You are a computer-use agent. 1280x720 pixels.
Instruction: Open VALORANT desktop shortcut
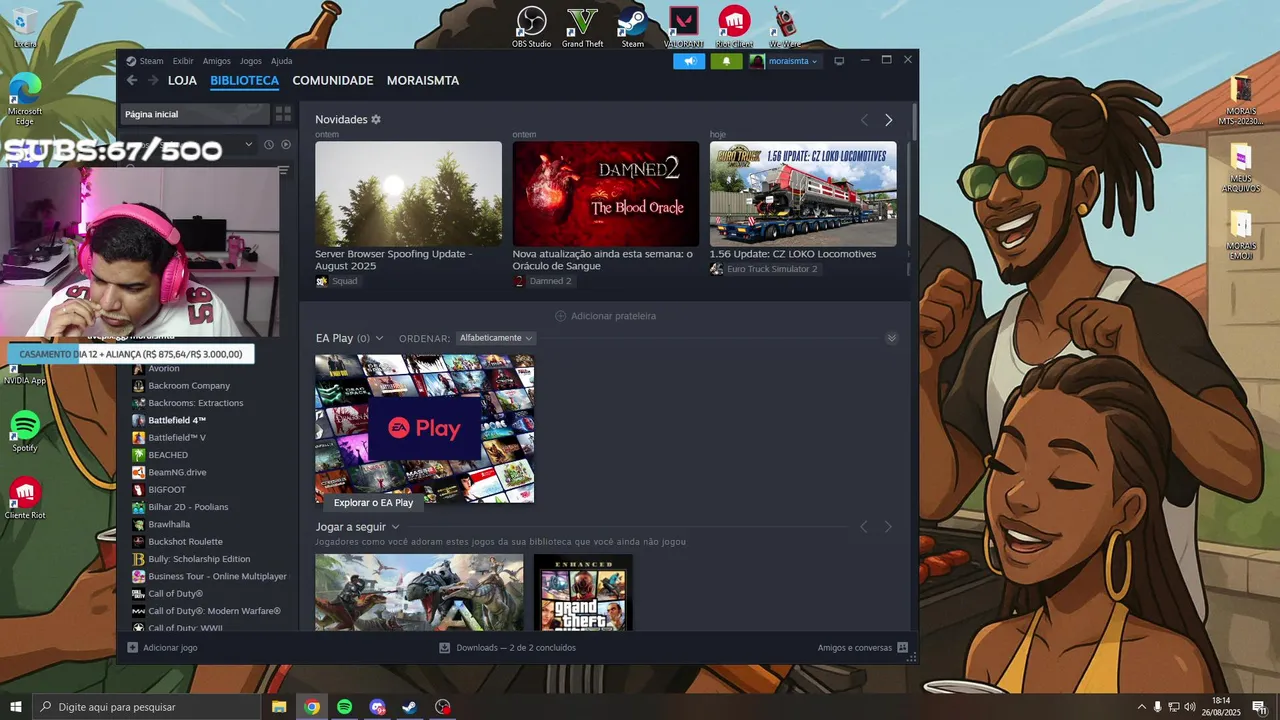[684, 27]
